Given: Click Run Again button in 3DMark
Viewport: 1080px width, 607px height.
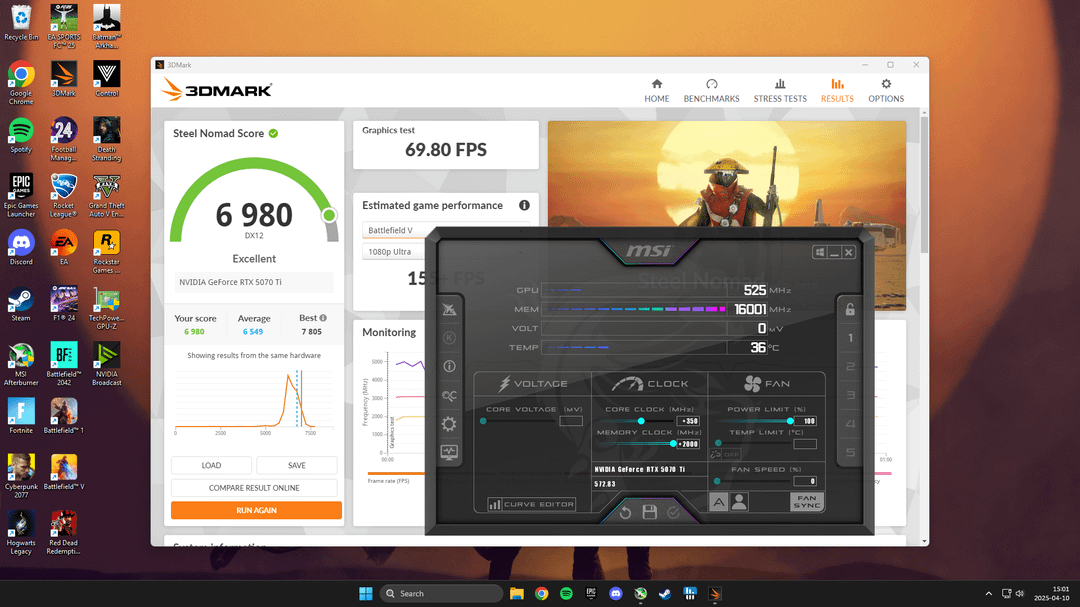Looking at the screenshot, I should [x=256, y=511].
